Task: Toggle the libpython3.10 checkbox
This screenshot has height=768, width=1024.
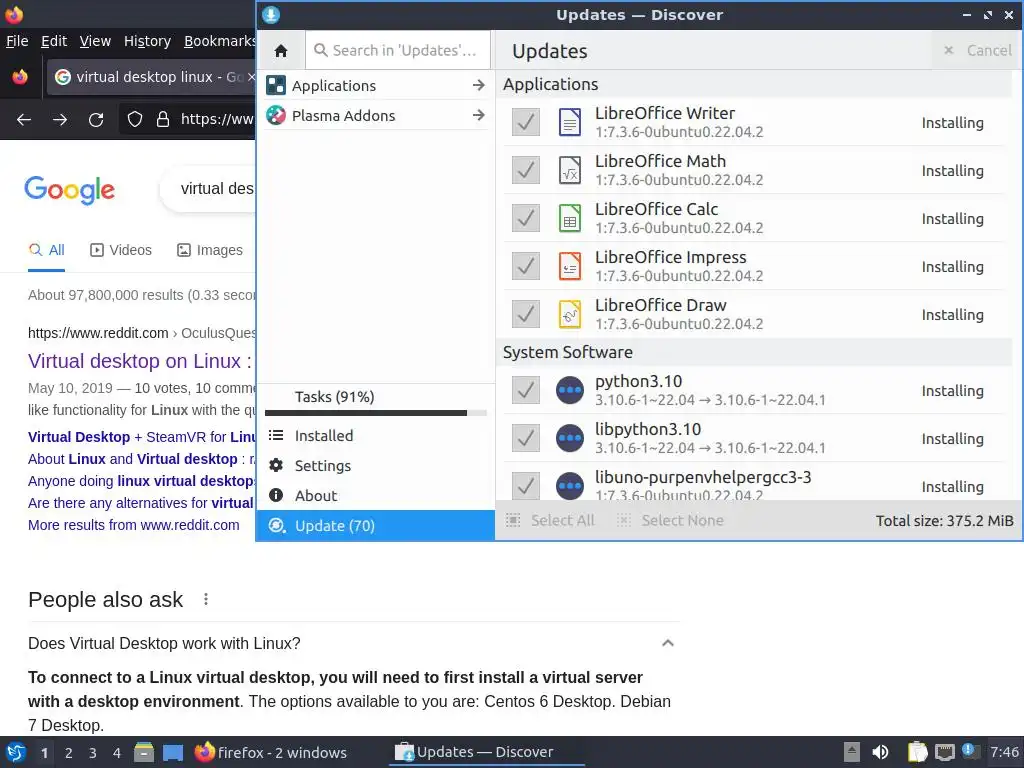Action: point(526,438)
